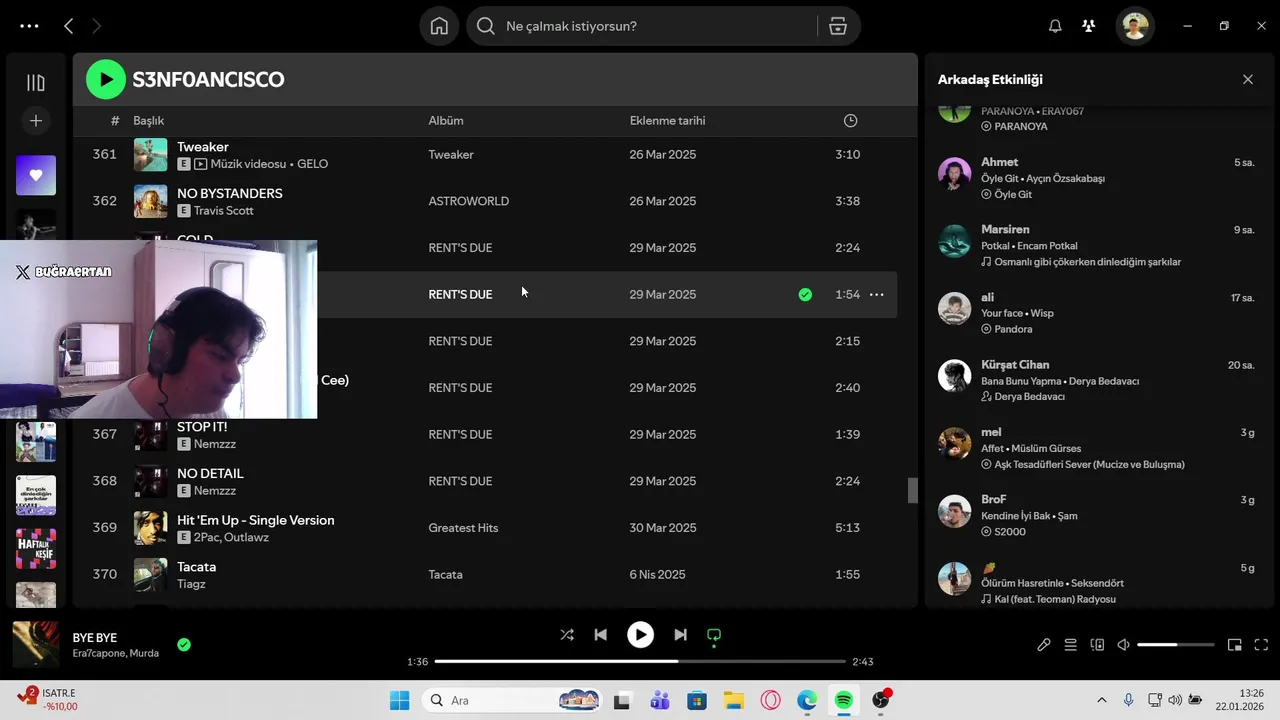Open the Greatest Hits album link

pos(463,528)
